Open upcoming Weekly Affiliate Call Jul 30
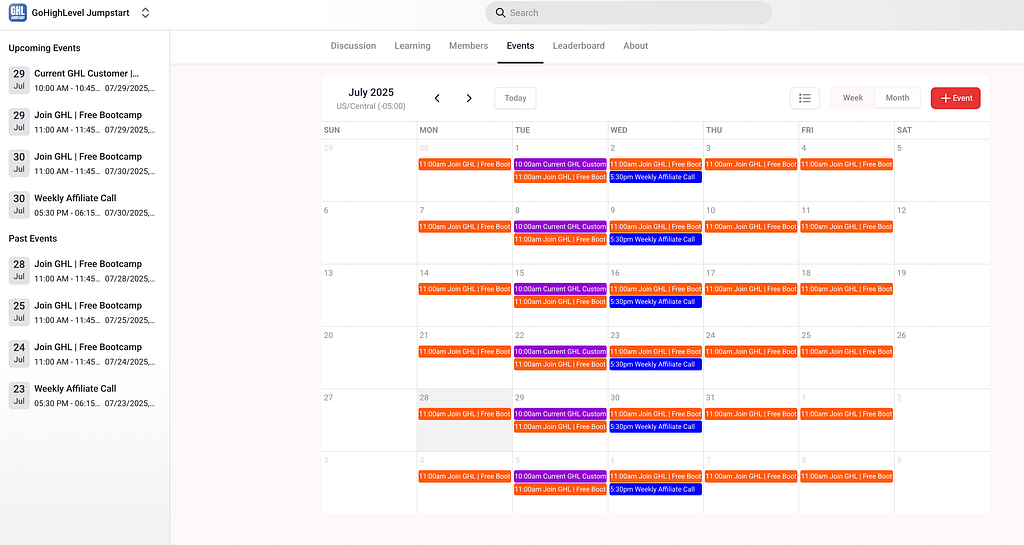Viewport: 1024px width, 545px height. pyautogui.click(x=82, y=205)
